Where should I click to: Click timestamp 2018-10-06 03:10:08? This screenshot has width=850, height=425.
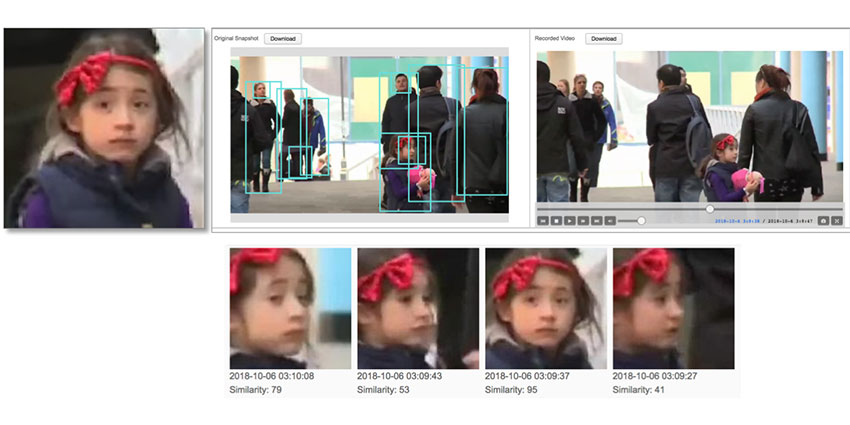272,376
